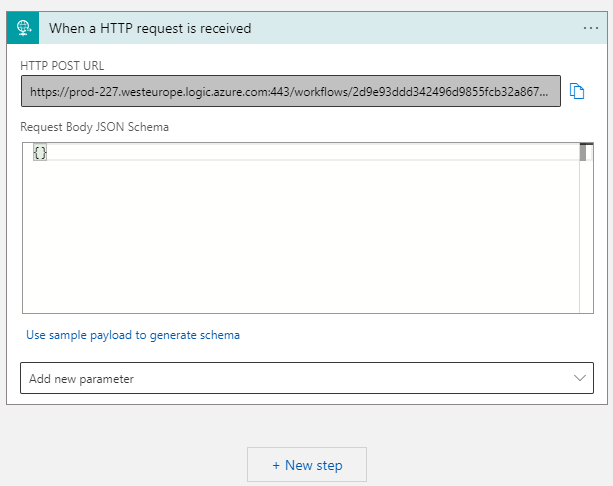Click the HTTP request trigger icon
613x486 pixels.
(24, 28)
